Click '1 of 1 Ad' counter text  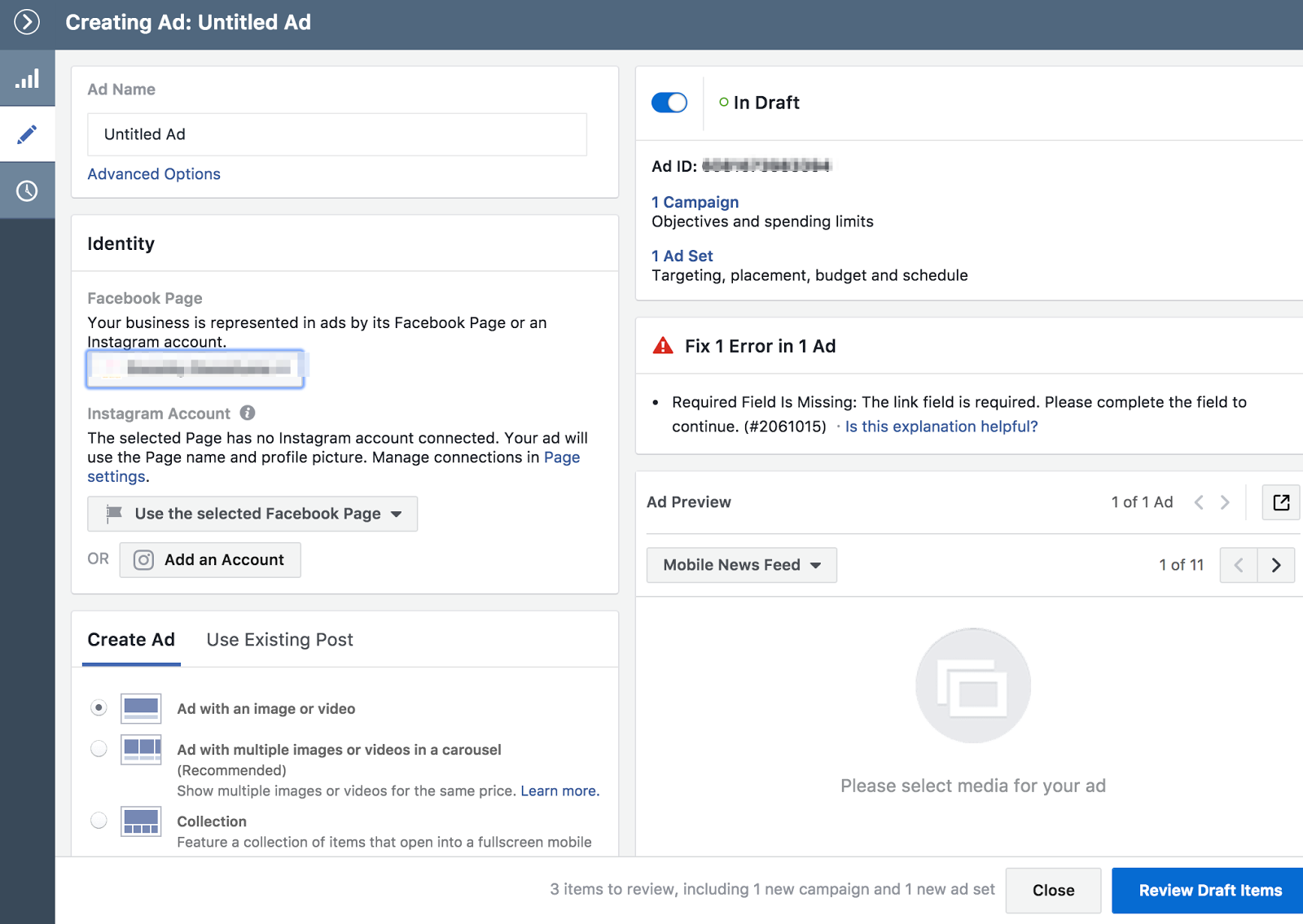[1142, 502]
